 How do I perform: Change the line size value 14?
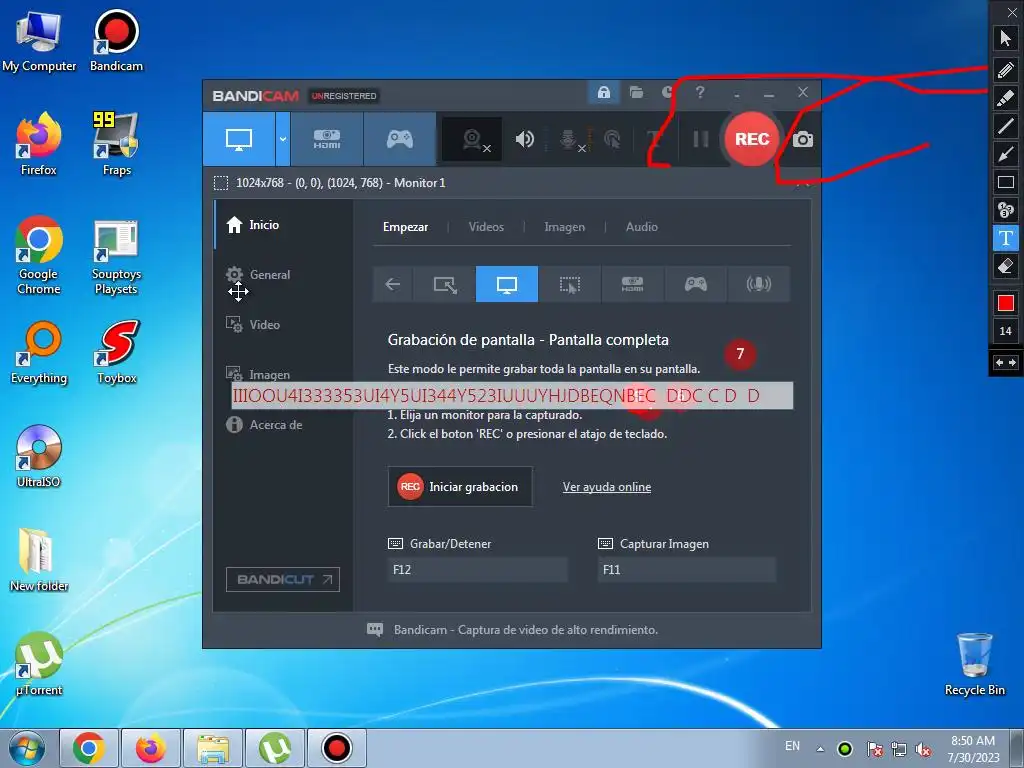pos(1006,331)
